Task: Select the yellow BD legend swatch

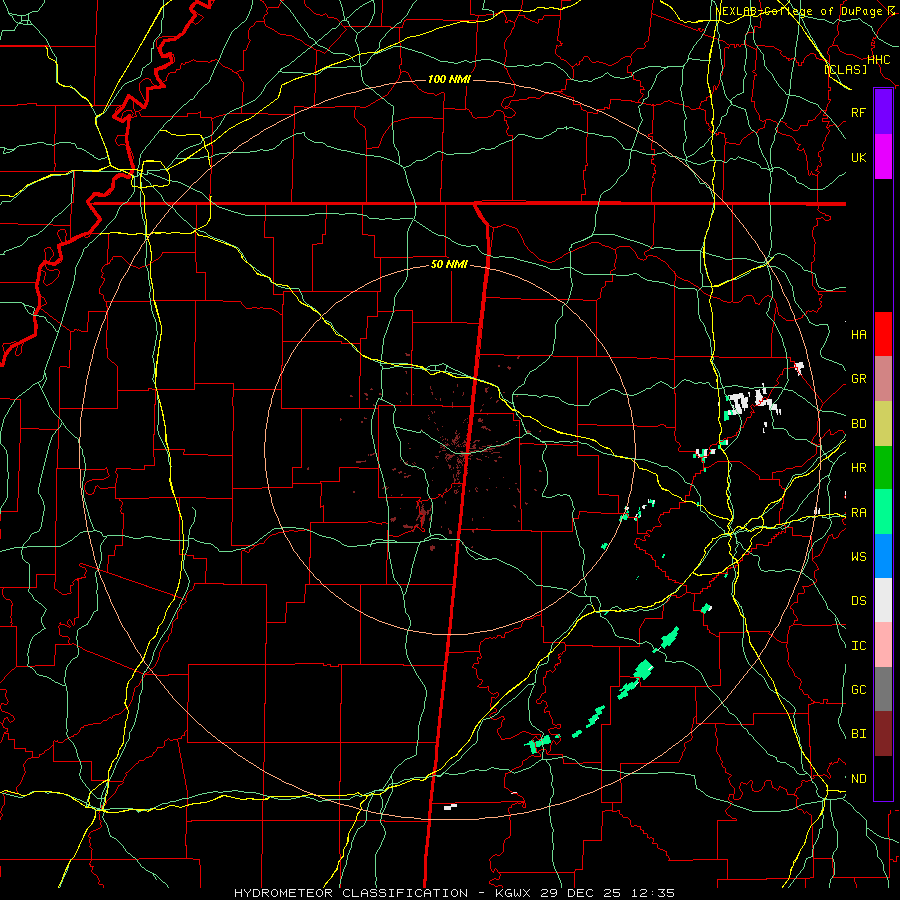Action: pos(883,424)
